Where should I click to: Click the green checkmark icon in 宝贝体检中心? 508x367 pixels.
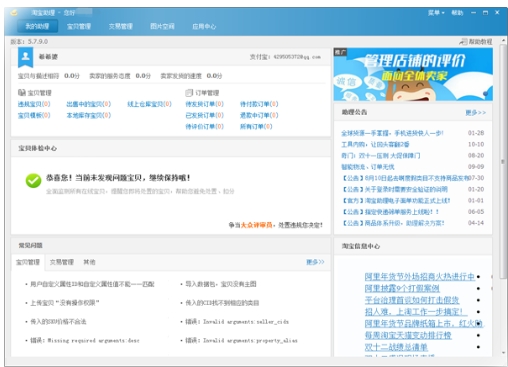click(33, 180)
